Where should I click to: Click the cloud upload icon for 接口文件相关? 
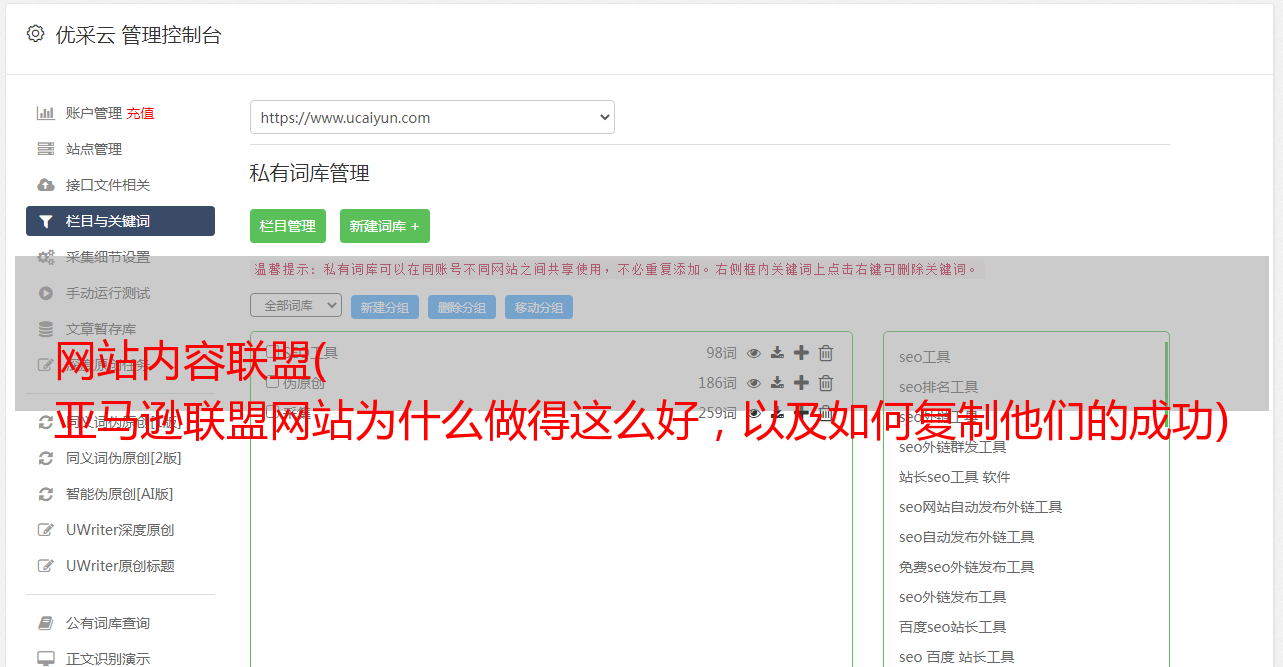click(45, 185)
